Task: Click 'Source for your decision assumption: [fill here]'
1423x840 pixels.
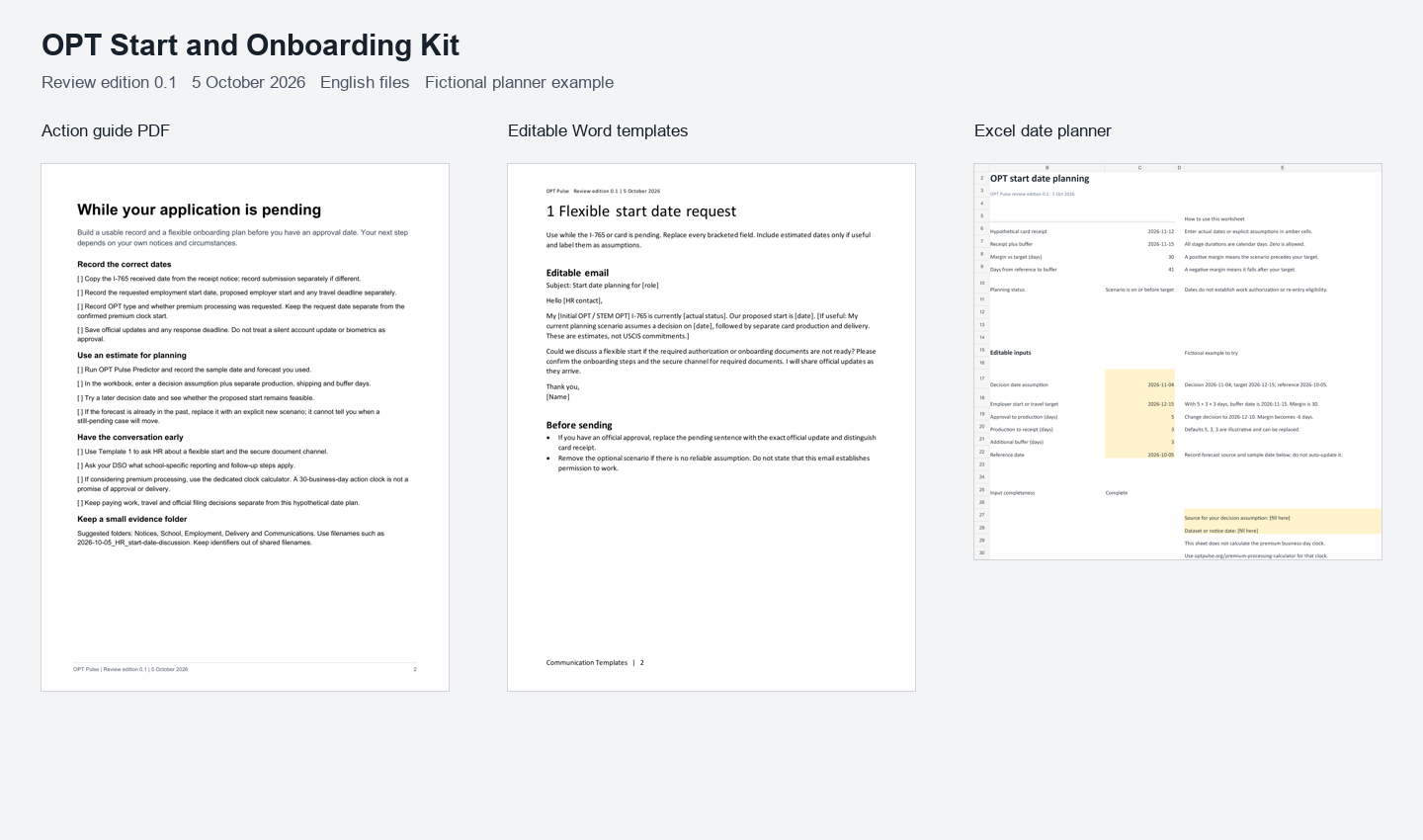Action: tap(1283, 518)
